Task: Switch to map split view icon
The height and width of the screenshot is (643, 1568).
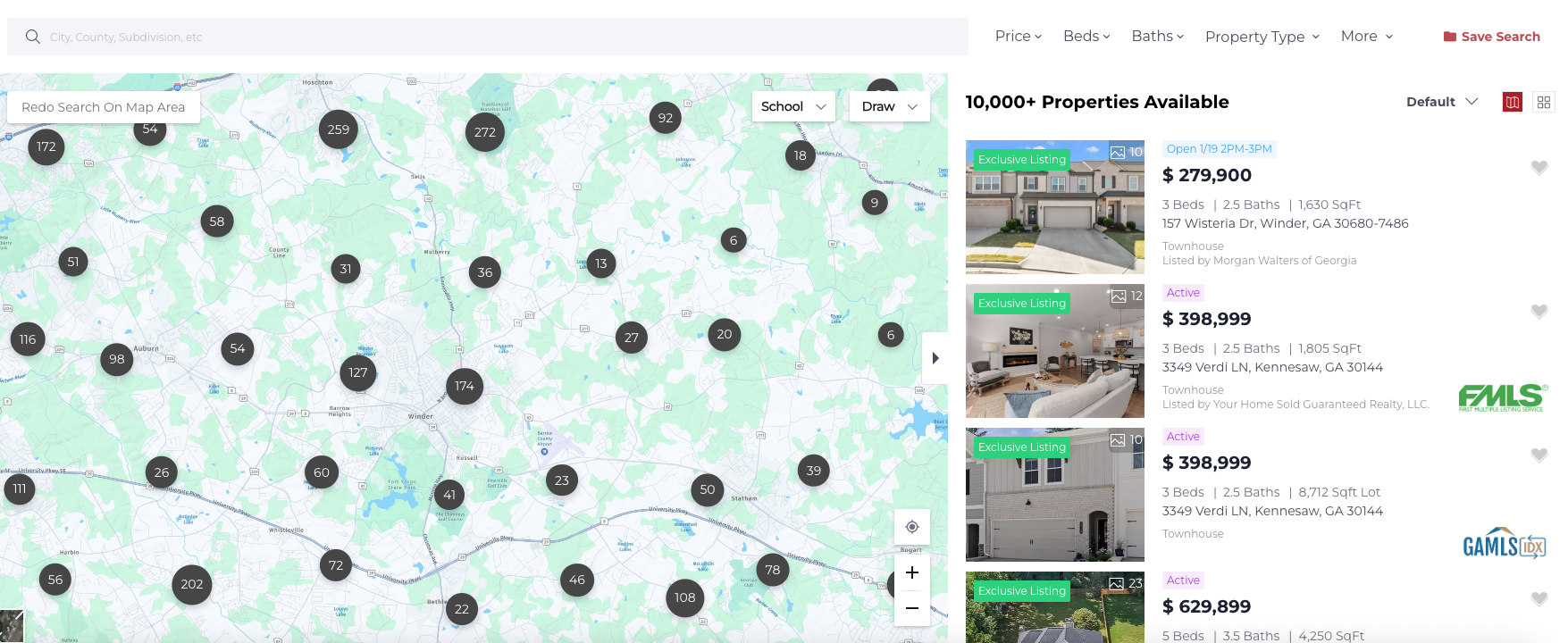Action: coord(1513,102)
